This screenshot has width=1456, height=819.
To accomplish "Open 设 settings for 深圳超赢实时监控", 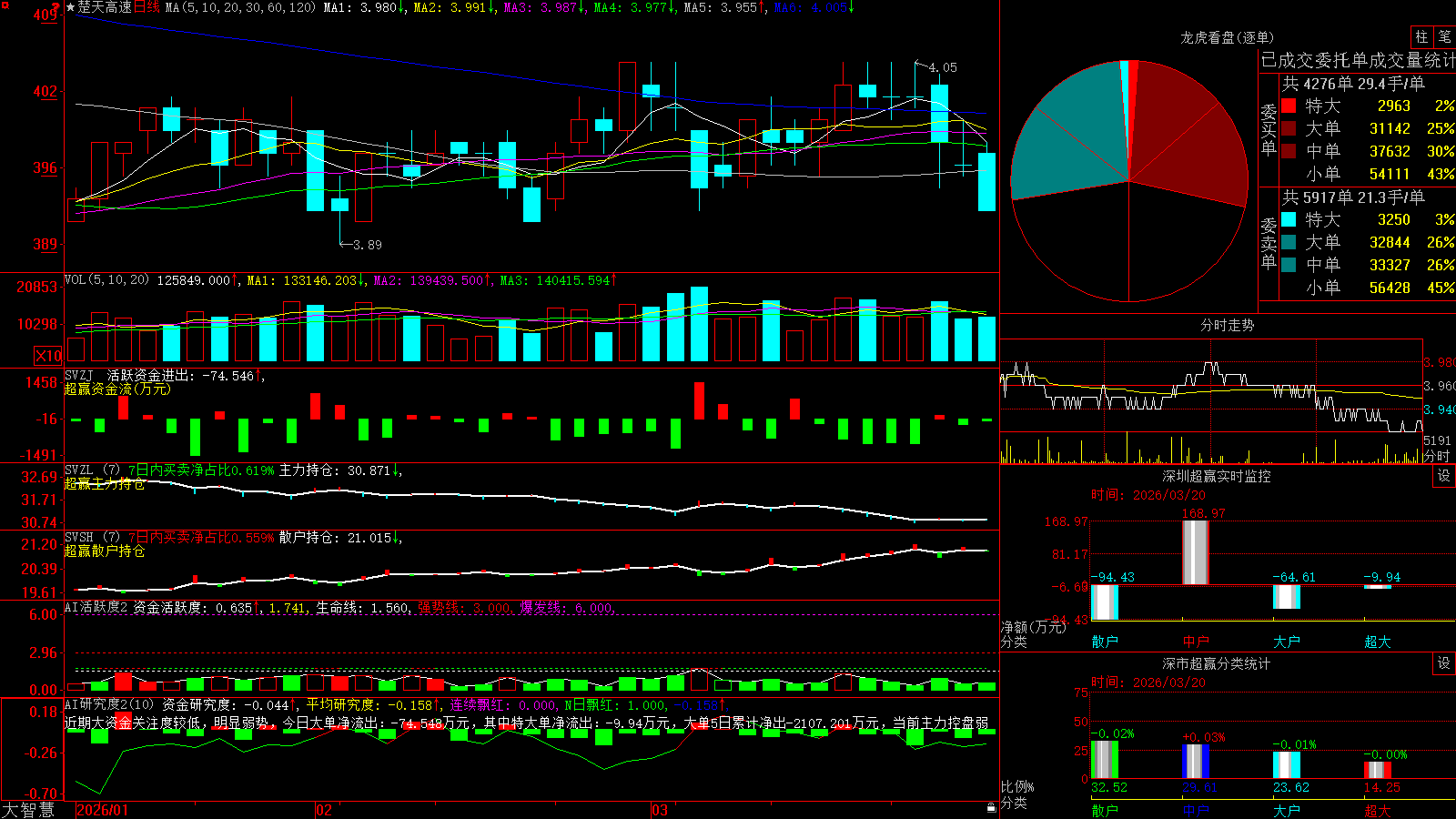I will tap(1443, 476).
